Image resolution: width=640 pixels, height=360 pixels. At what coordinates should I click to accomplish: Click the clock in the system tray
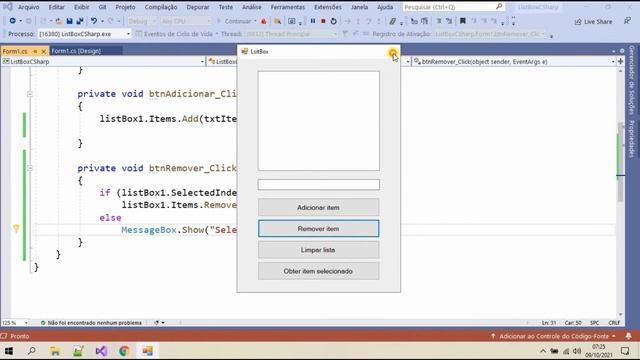599,351
